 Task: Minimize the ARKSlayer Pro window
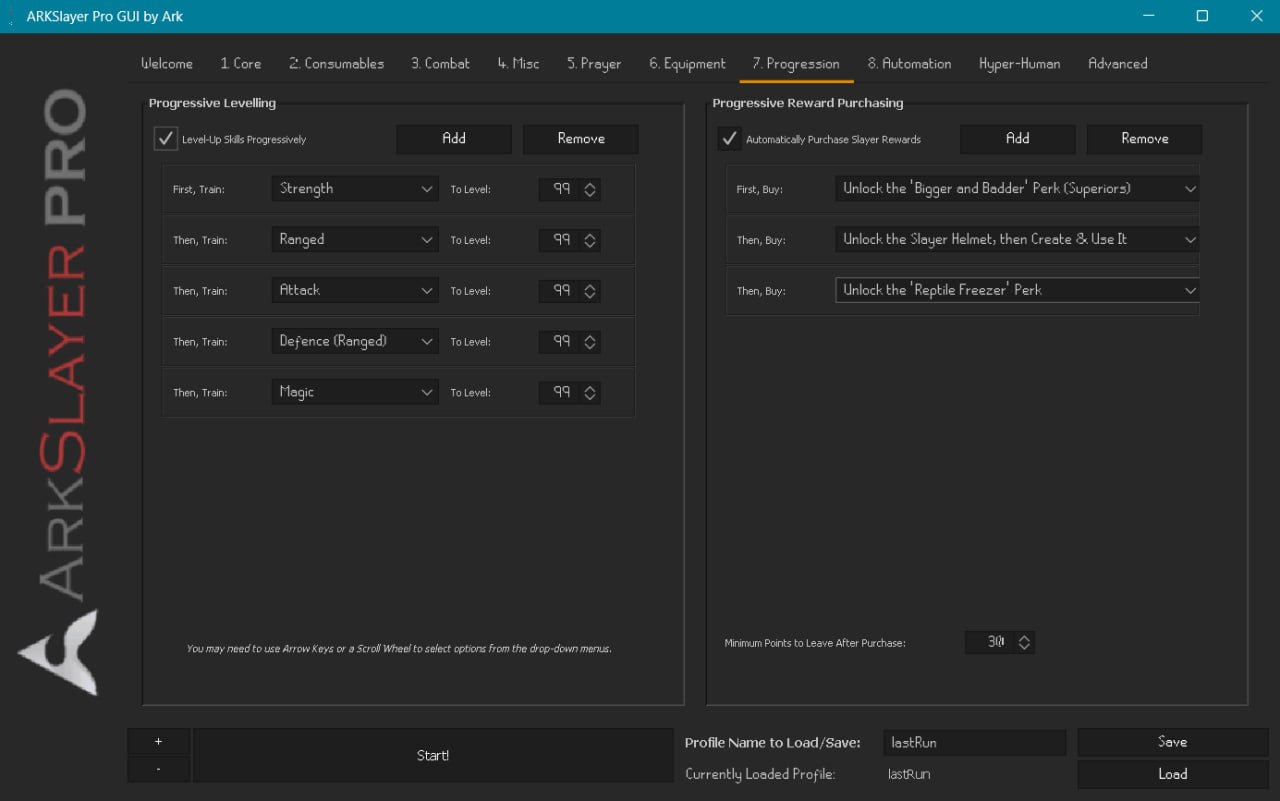pyautogui.click(x=1147, y=16)
